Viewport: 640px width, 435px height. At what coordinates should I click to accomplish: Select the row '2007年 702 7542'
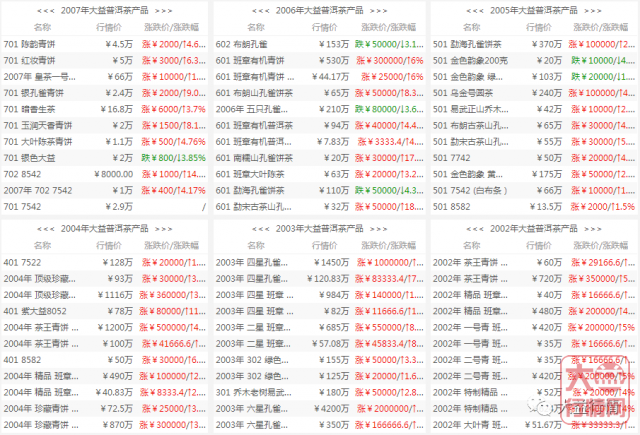104,191
